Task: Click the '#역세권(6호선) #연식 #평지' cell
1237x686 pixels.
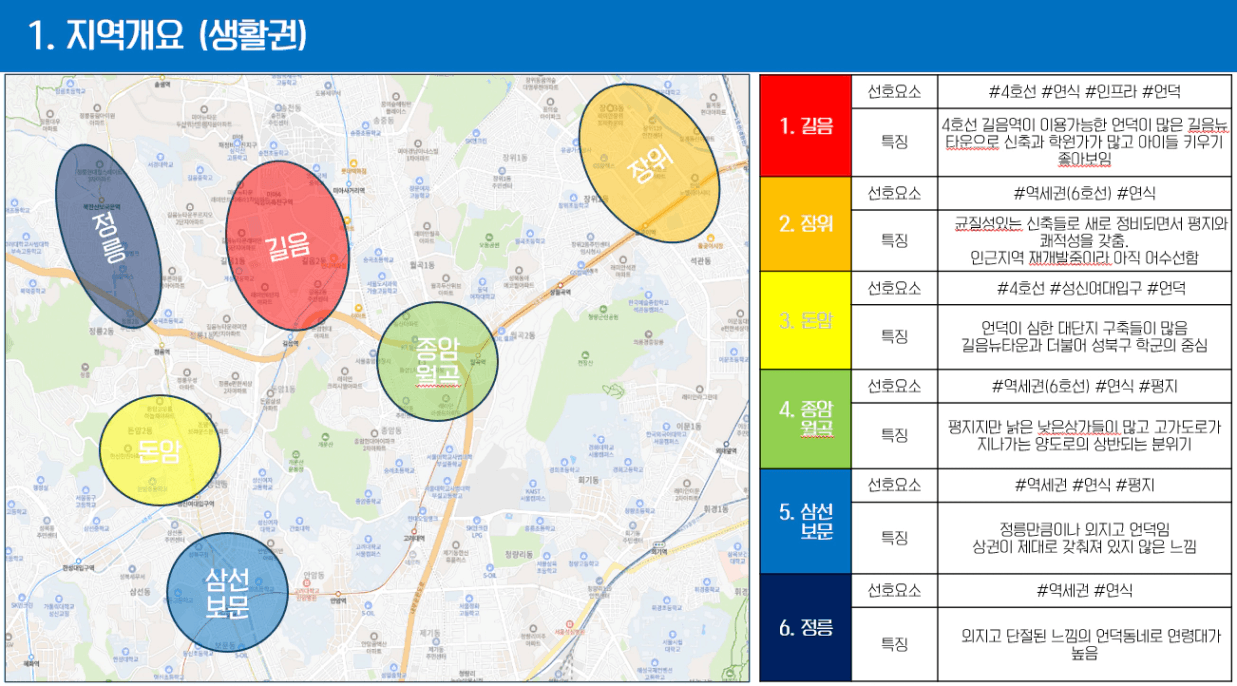Action: coord(1085,386)
